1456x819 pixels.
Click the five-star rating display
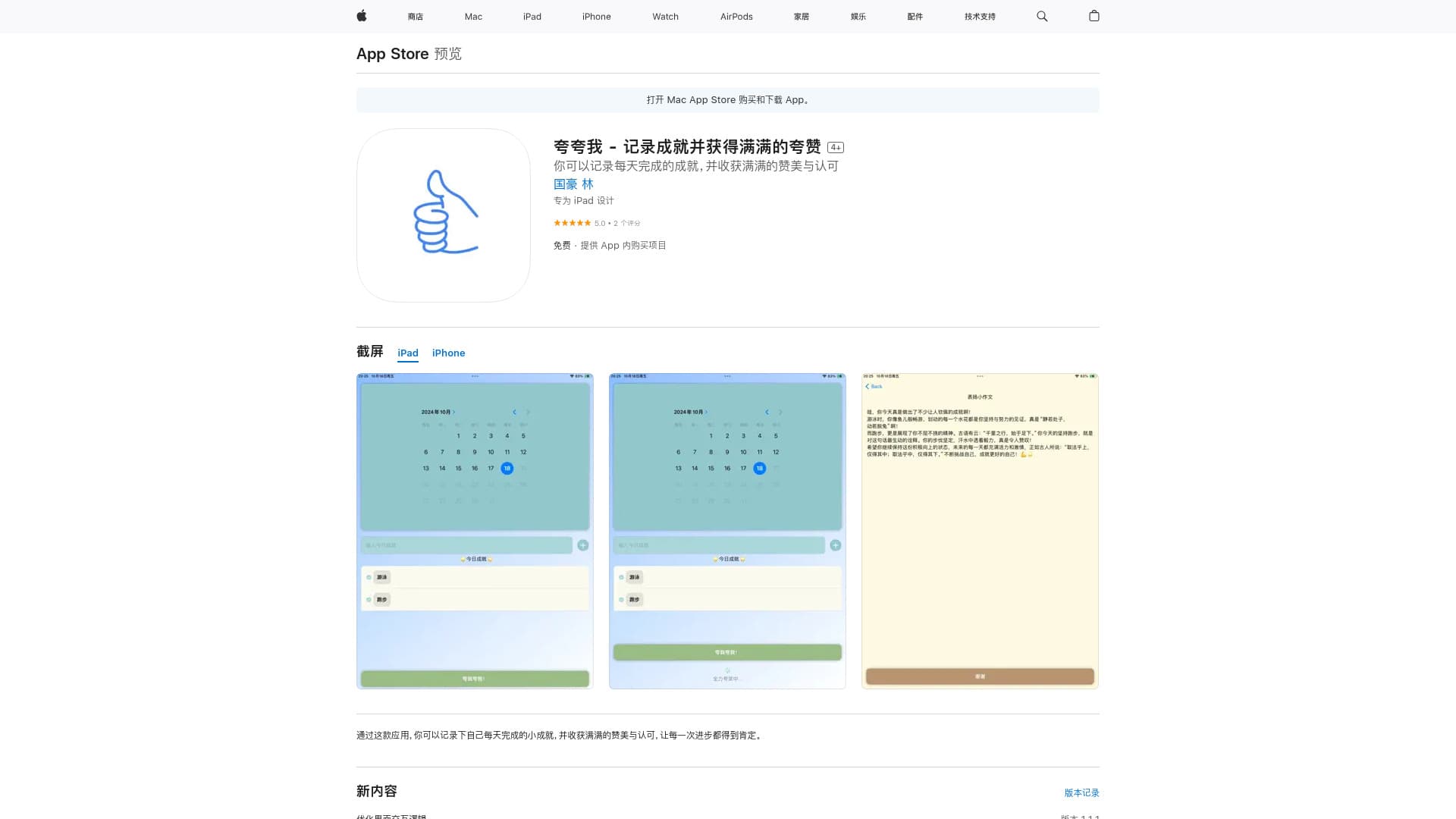click(573, 222)
